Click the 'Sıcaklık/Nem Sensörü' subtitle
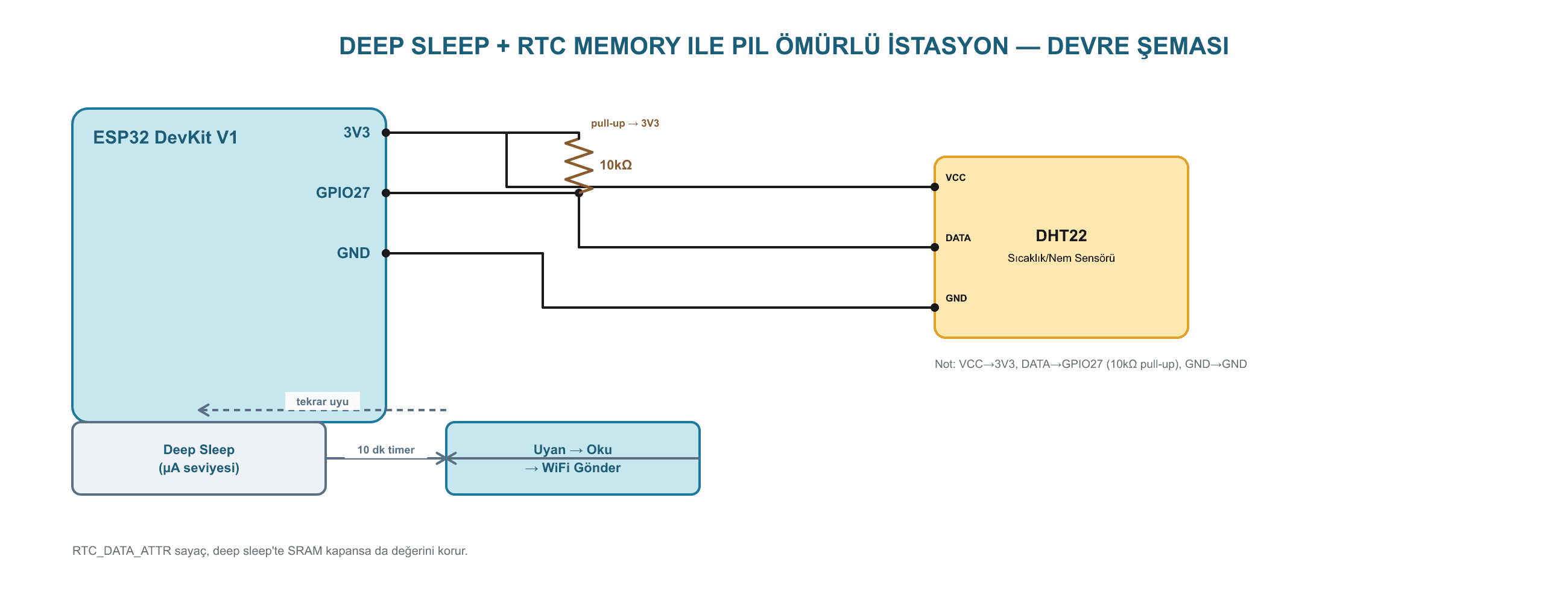Viewport: 1568px width, 591px height. point(1061,258)
